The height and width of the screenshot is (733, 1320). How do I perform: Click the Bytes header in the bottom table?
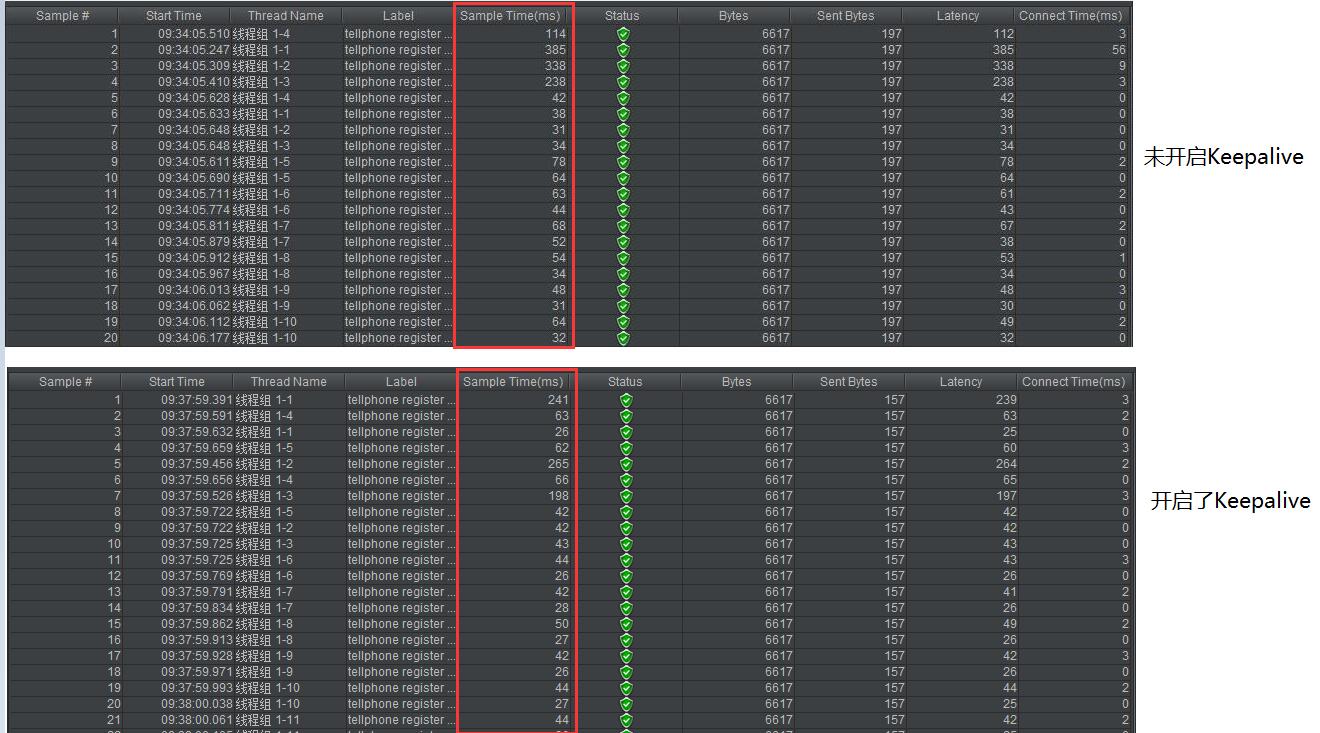point(736,381)
